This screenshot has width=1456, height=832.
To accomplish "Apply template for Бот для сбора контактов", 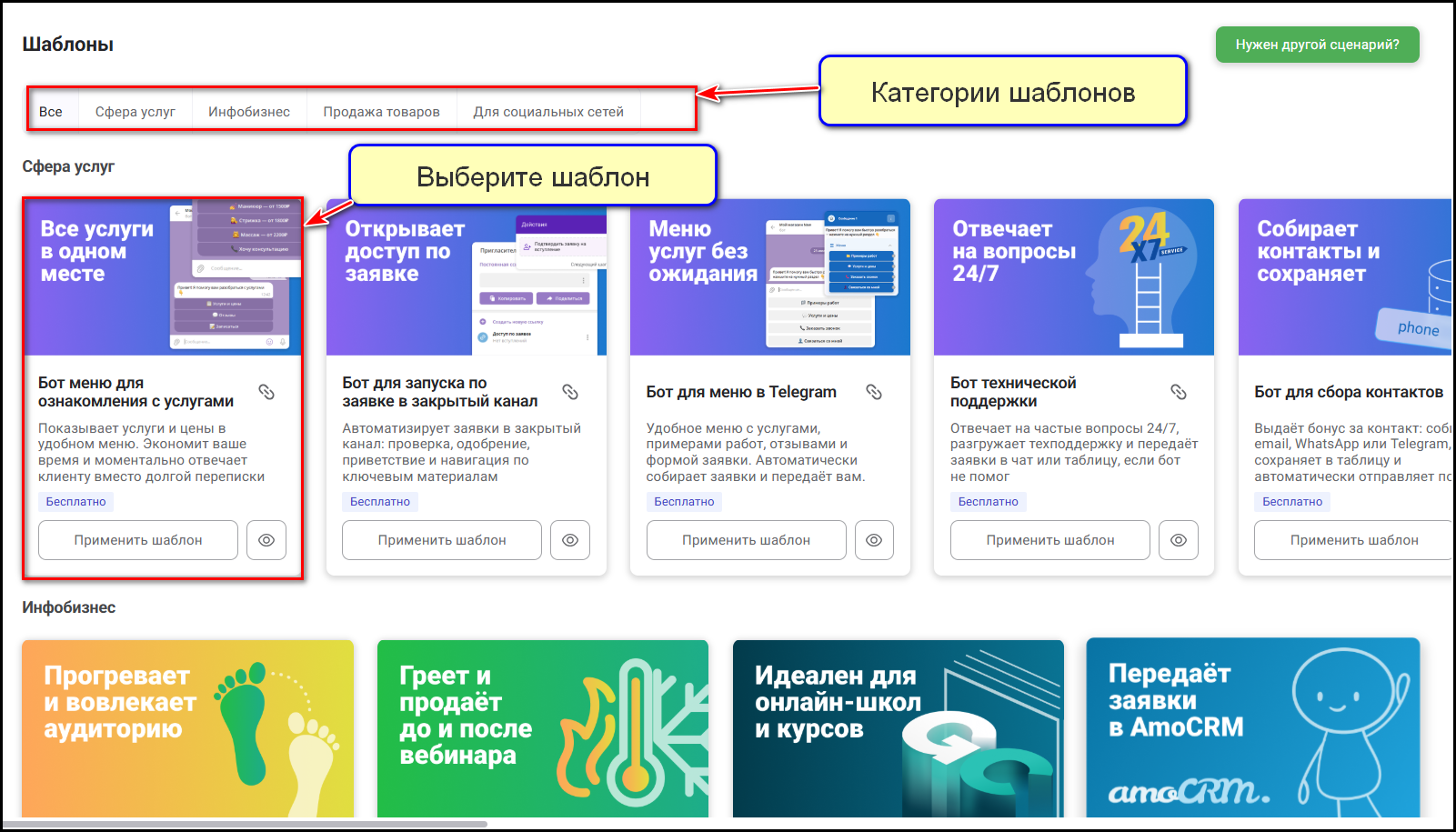I will coord(1353,540).
